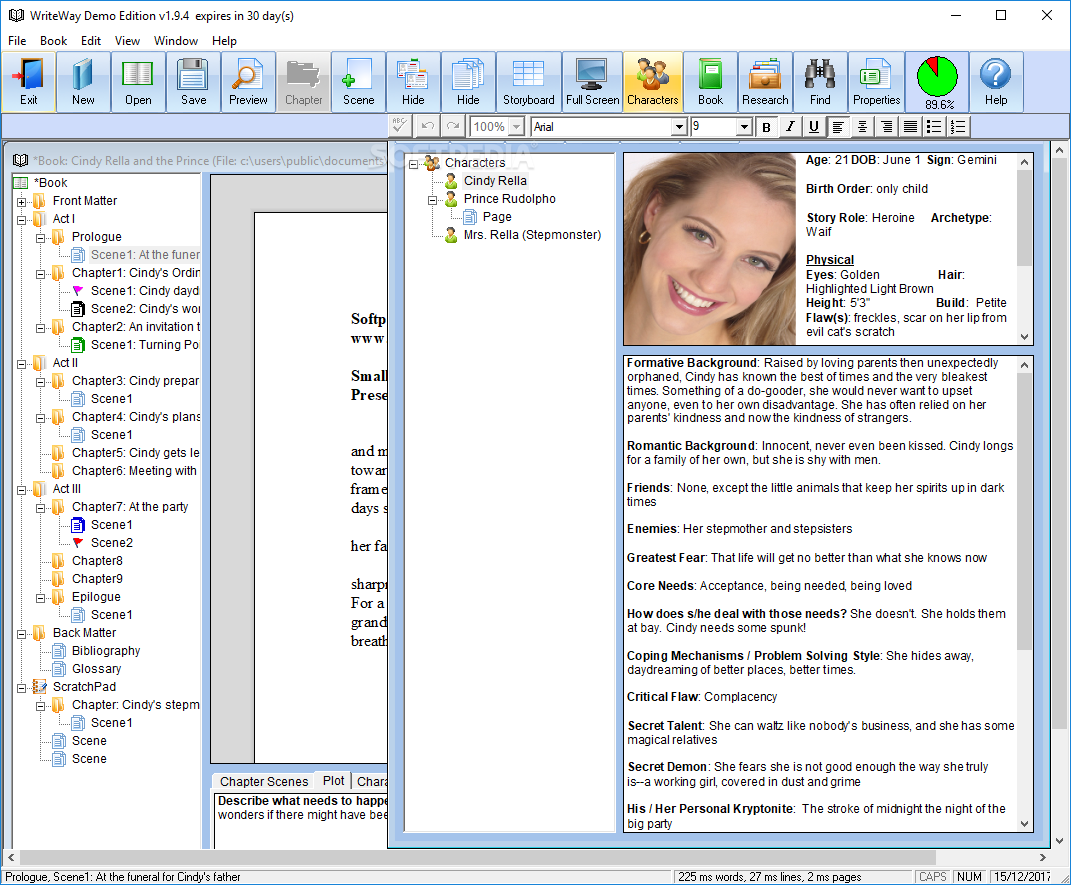Viewport: 1071px width, 885px height.
Task: Open the Edit menu
Action: coord(91,41)
